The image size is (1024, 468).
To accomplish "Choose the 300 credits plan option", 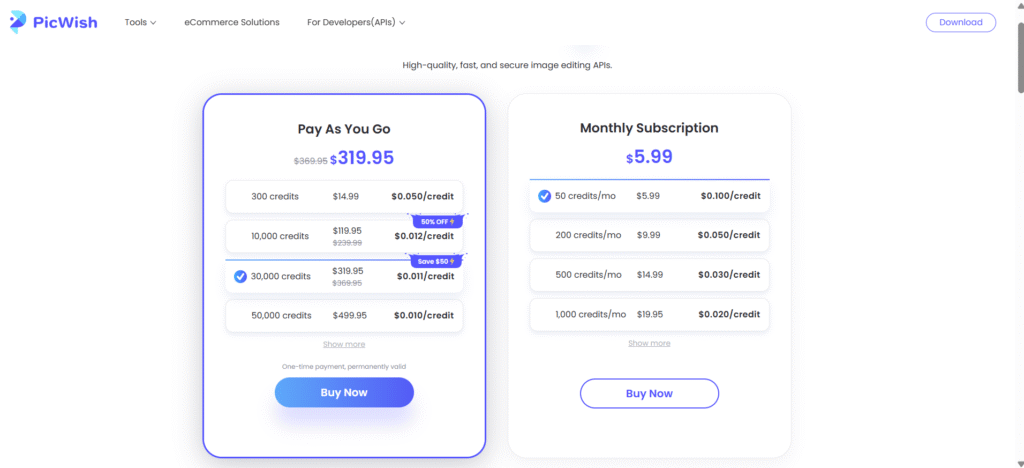I will (344, 196).
